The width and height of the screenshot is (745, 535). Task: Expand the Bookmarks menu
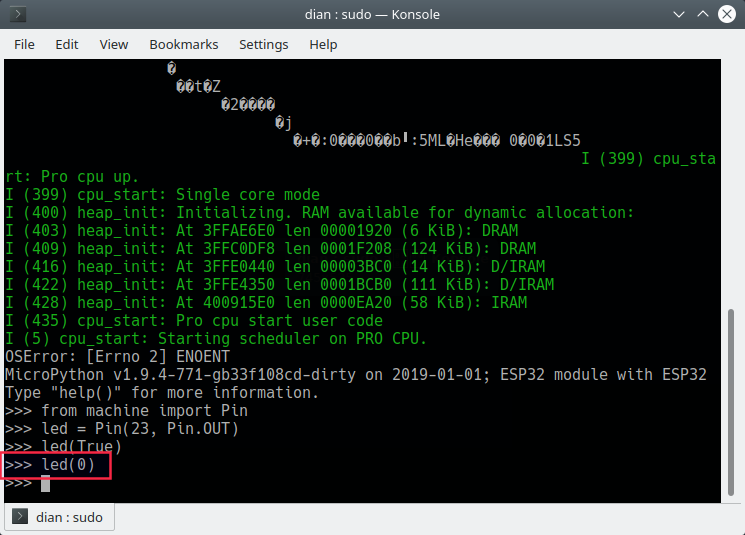click(x=183, y=44)
